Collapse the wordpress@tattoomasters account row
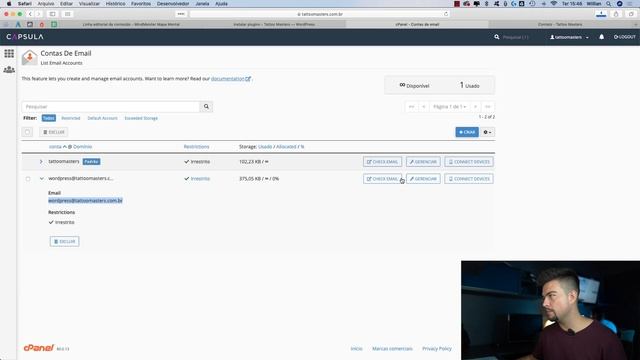 click(x=41, y=179)
